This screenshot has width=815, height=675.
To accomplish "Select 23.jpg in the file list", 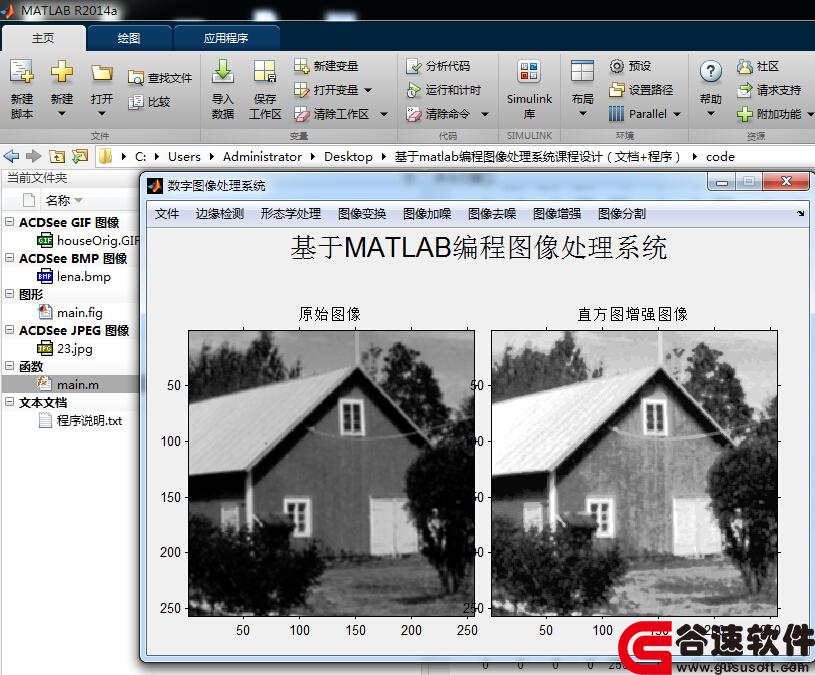I will click(x=65, y=348).
